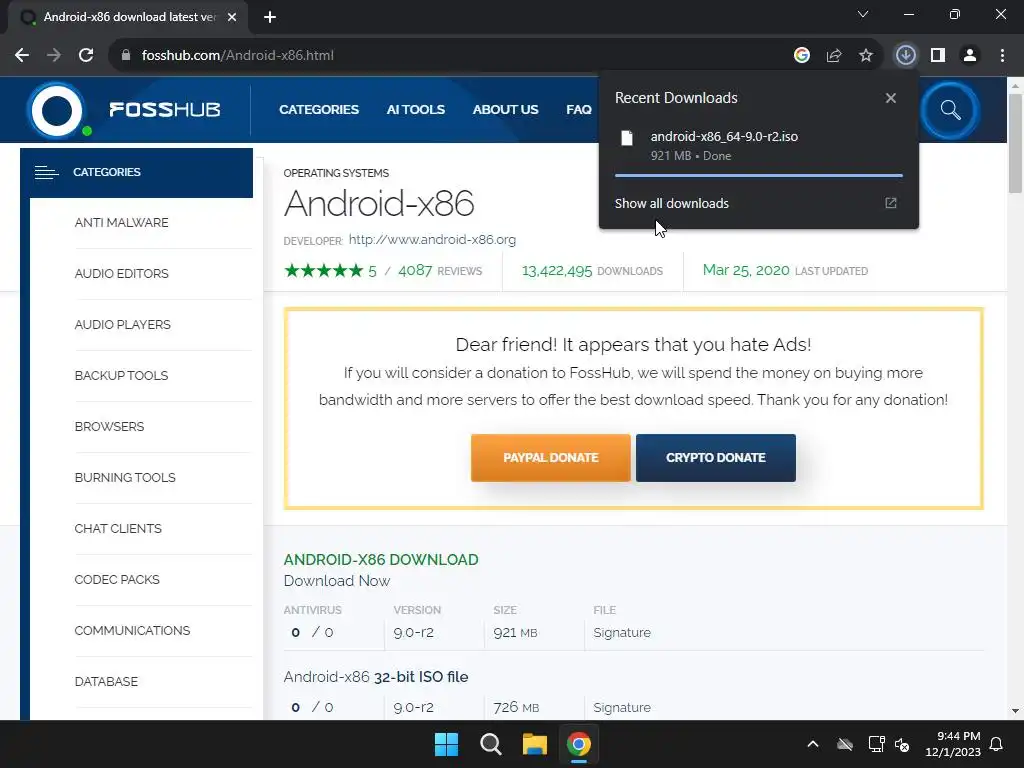Go back with the browser back arrow
This screenshot has width=1024, height=768.
(x=22, y=56)
